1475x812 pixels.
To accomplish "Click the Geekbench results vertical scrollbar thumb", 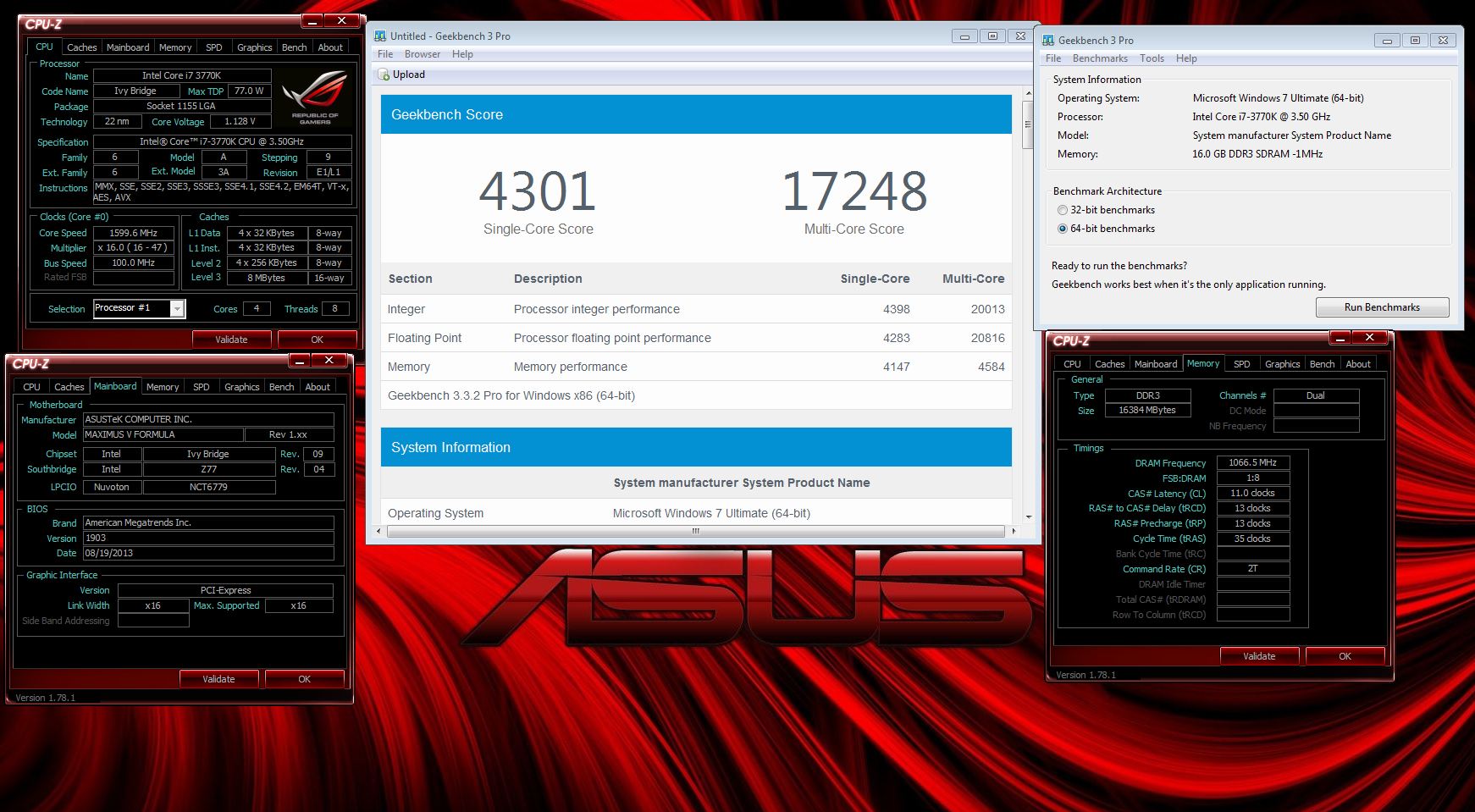I will 1028,124.
